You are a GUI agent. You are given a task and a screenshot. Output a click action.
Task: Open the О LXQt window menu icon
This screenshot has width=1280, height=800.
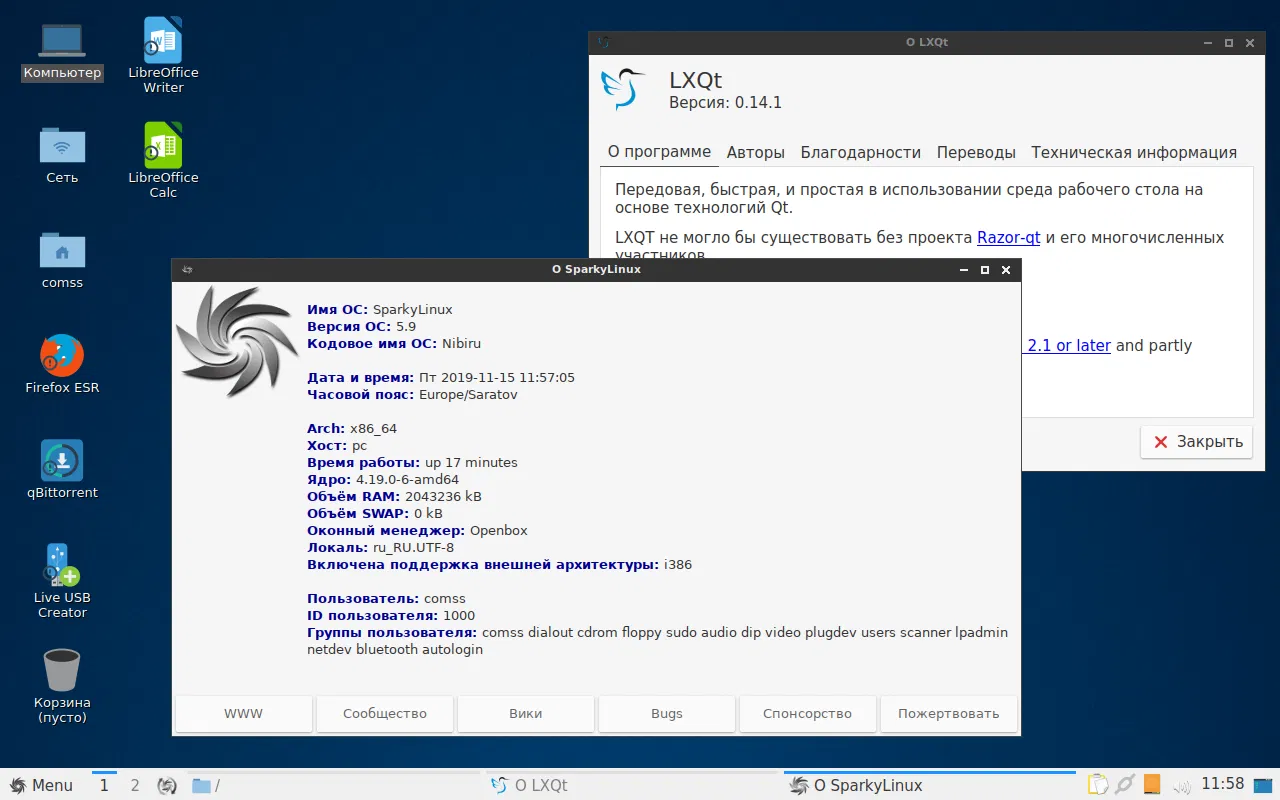point(602,42)
